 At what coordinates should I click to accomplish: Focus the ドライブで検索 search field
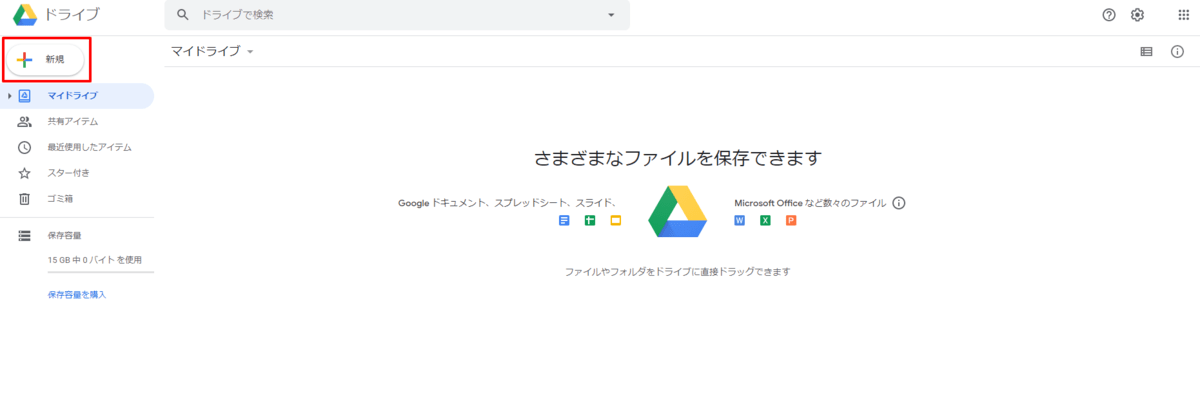click(397, 15)
